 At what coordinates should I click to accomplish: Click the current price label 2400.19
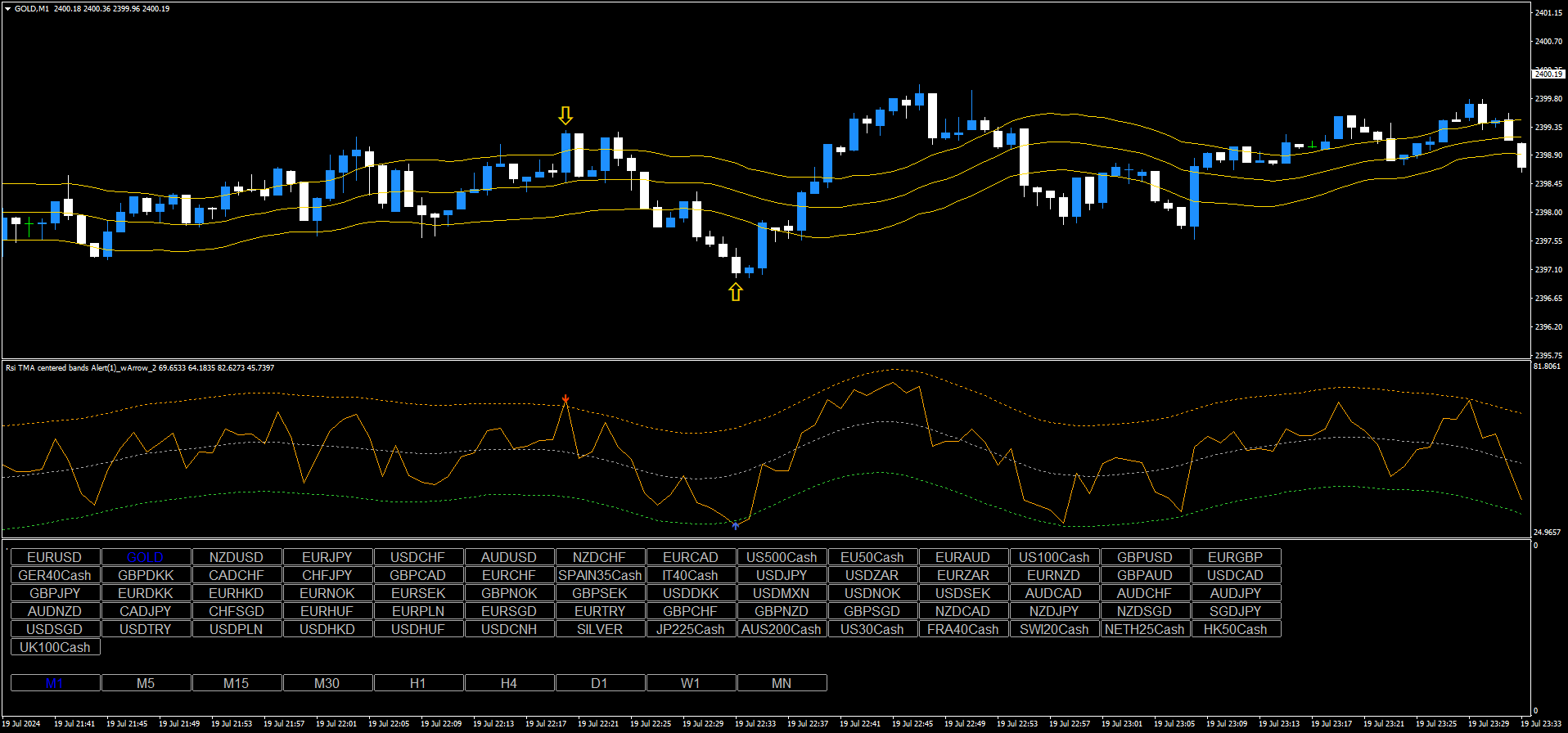1548,74
